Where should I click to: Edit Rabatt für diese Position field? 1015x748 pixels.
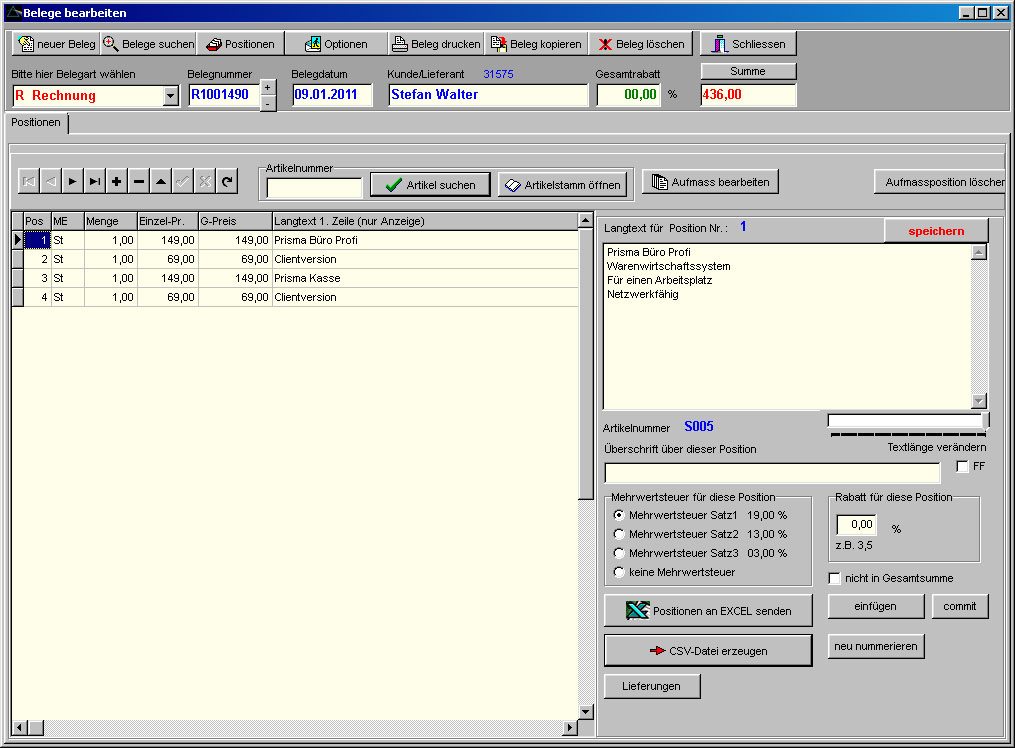click(x=856, y=524)
